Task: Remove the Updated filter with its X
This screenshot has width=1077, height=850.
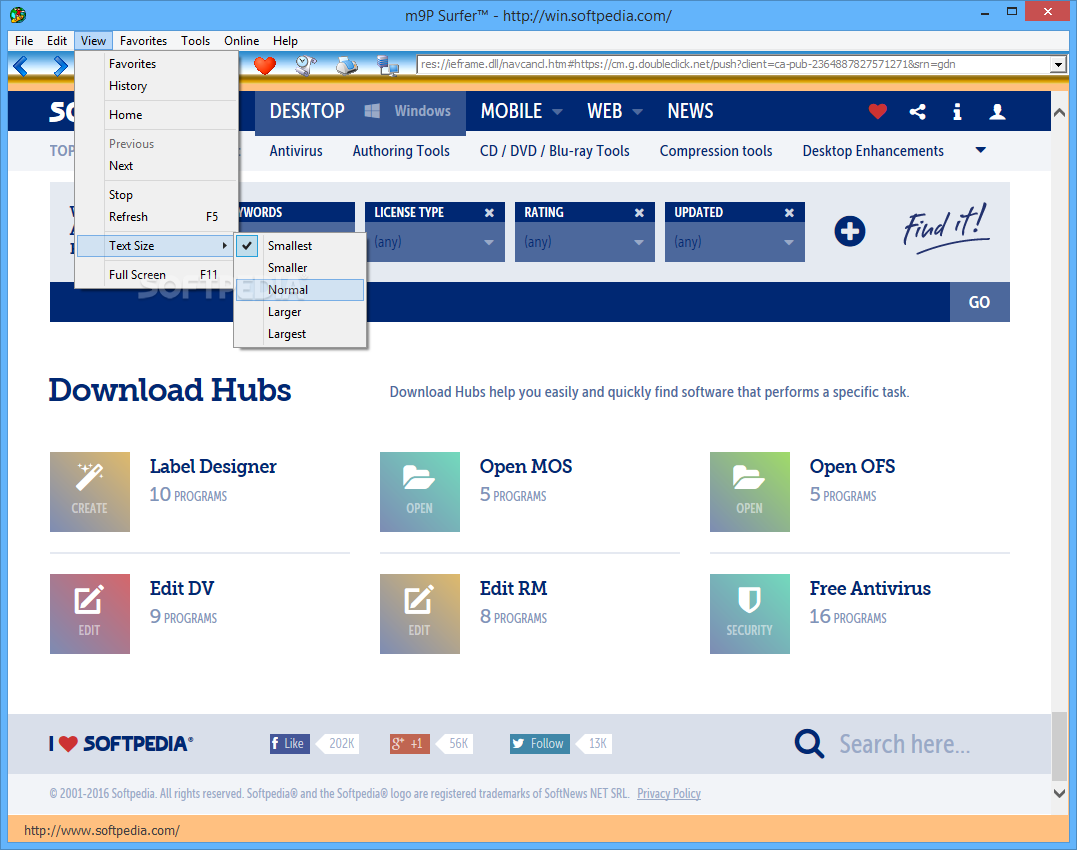Action: click(x=789, y=213)
